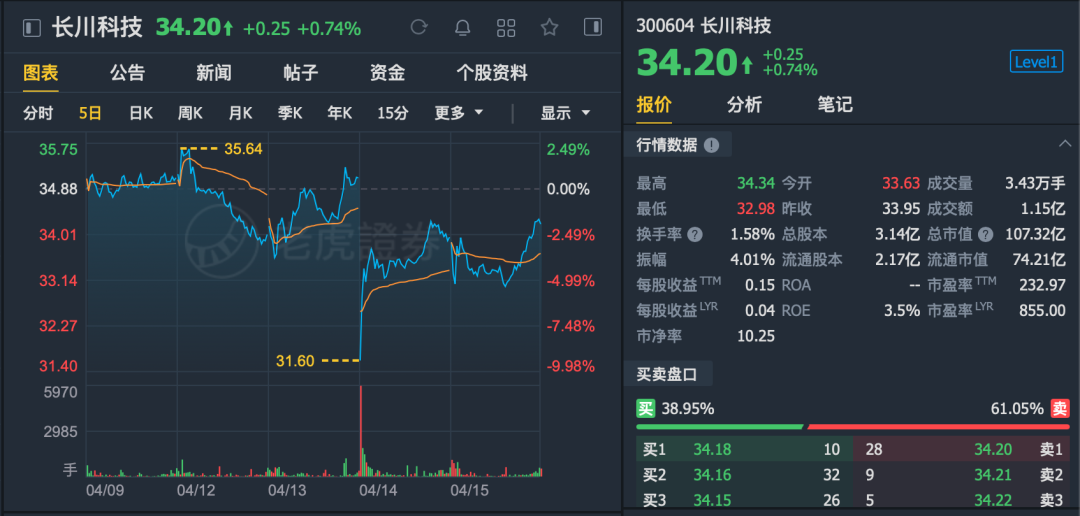
Task: Toggle the right sidebar panel icon
Action: tap(593, 28)
